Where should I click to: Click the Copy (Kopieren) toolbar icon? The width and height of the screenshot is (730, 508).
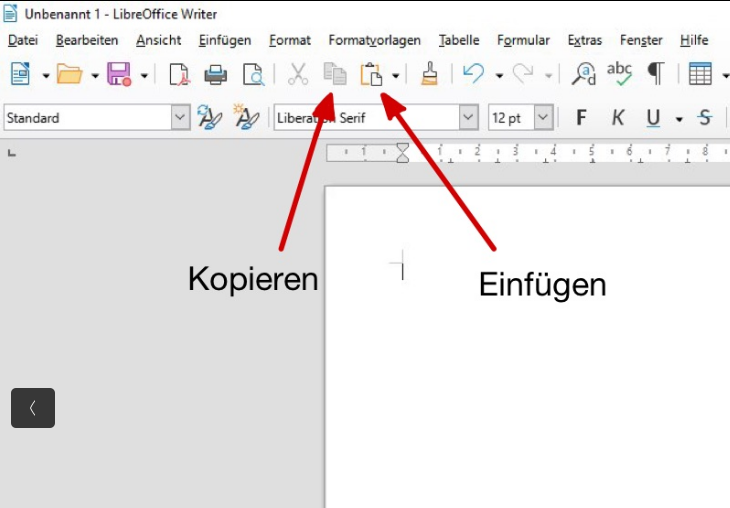[x=334, y=75]
